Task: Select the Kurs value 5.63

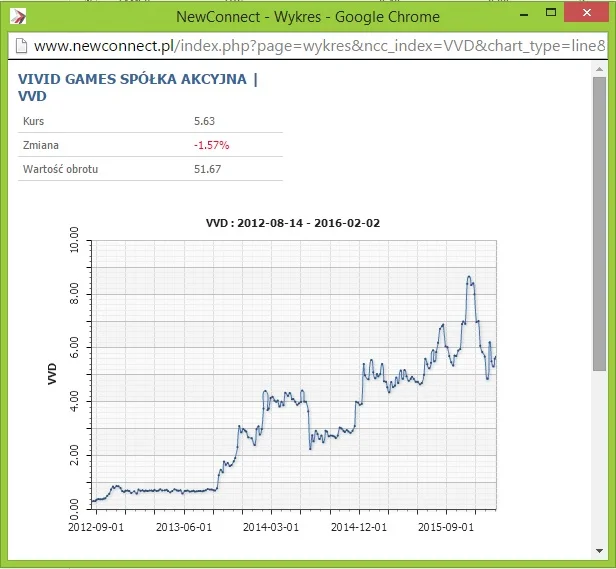Action: coord(204,121)
